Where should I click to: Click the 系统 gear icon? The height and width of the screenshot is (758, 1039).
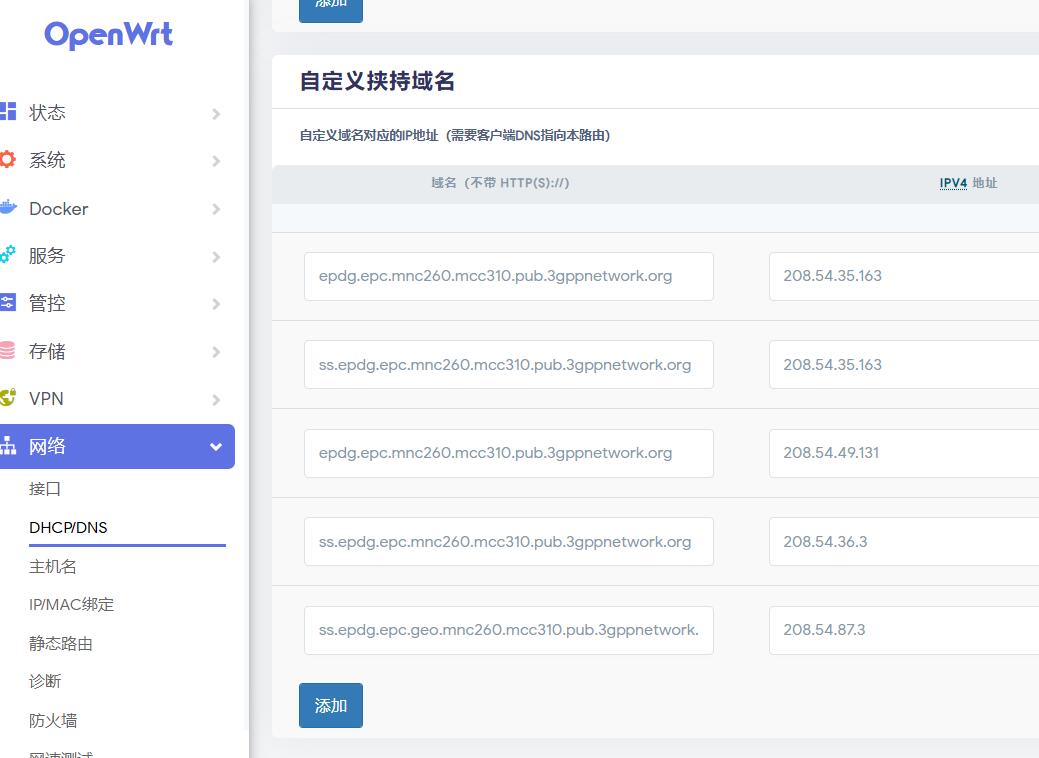coord(8,159)
